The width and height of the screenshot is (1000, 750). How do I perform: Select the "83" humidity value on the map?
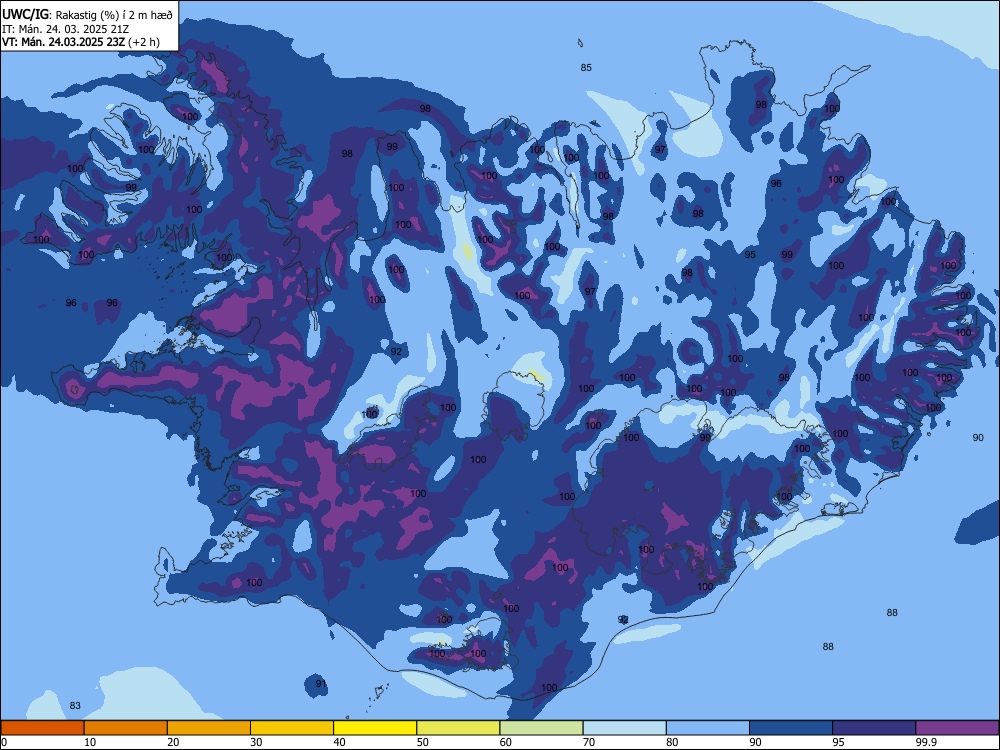75,705
